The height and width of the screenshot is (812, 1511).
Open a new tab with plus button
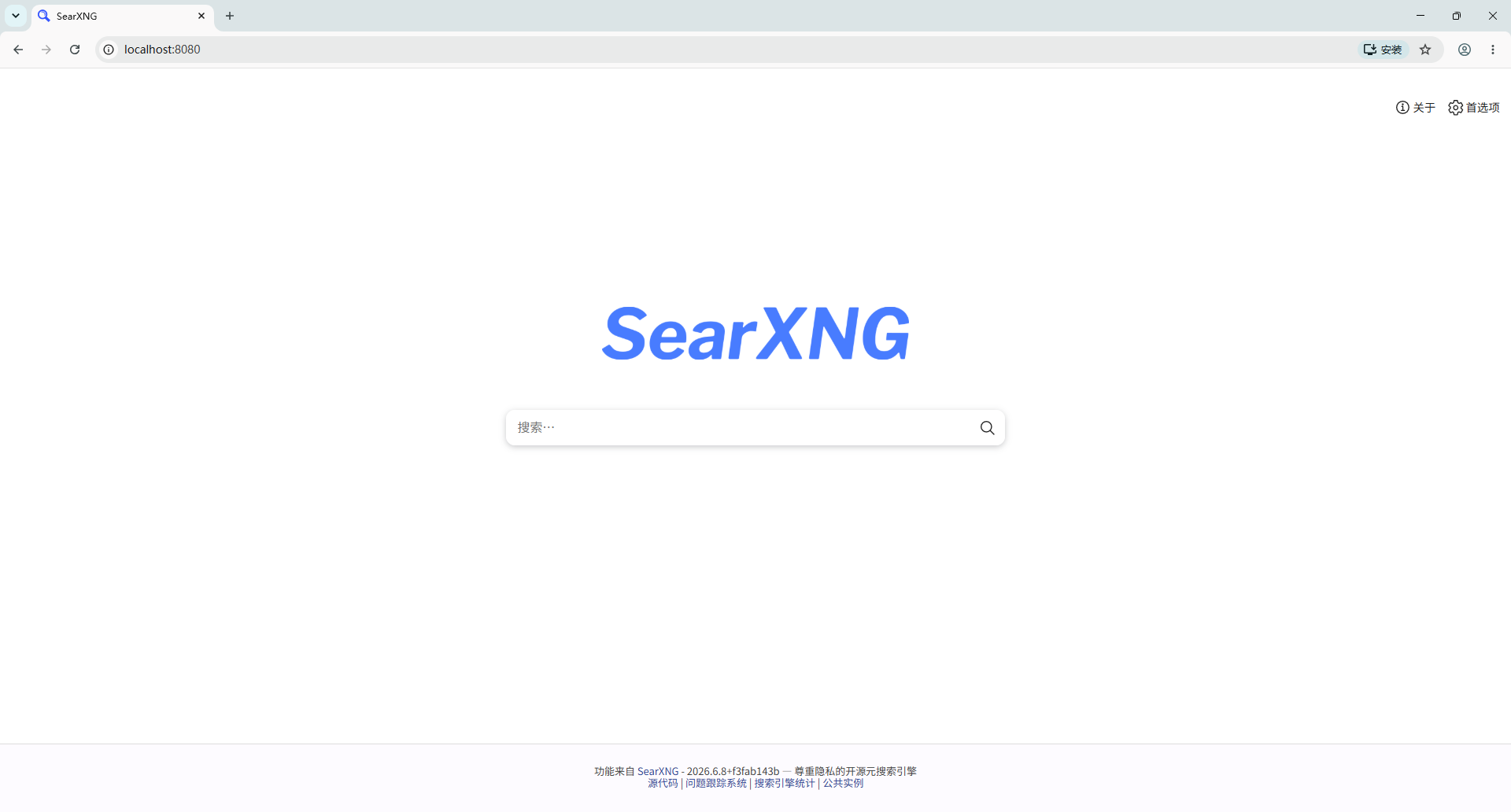tap(230, 16)
